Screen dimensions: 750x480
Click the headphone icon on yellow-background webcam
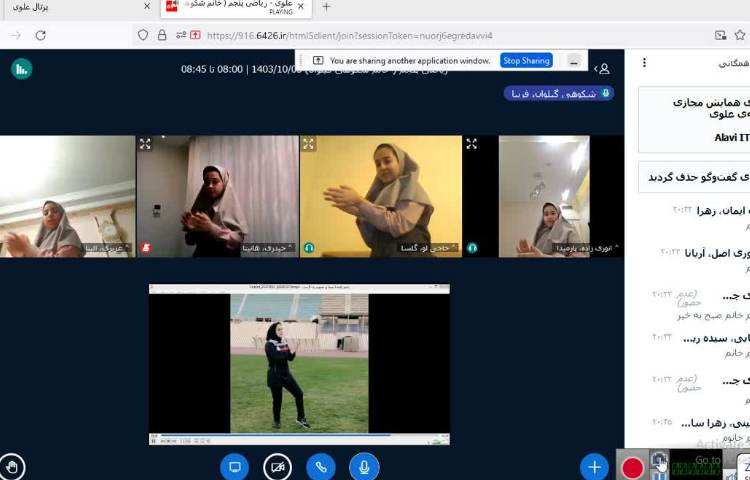tap(309, 248)
